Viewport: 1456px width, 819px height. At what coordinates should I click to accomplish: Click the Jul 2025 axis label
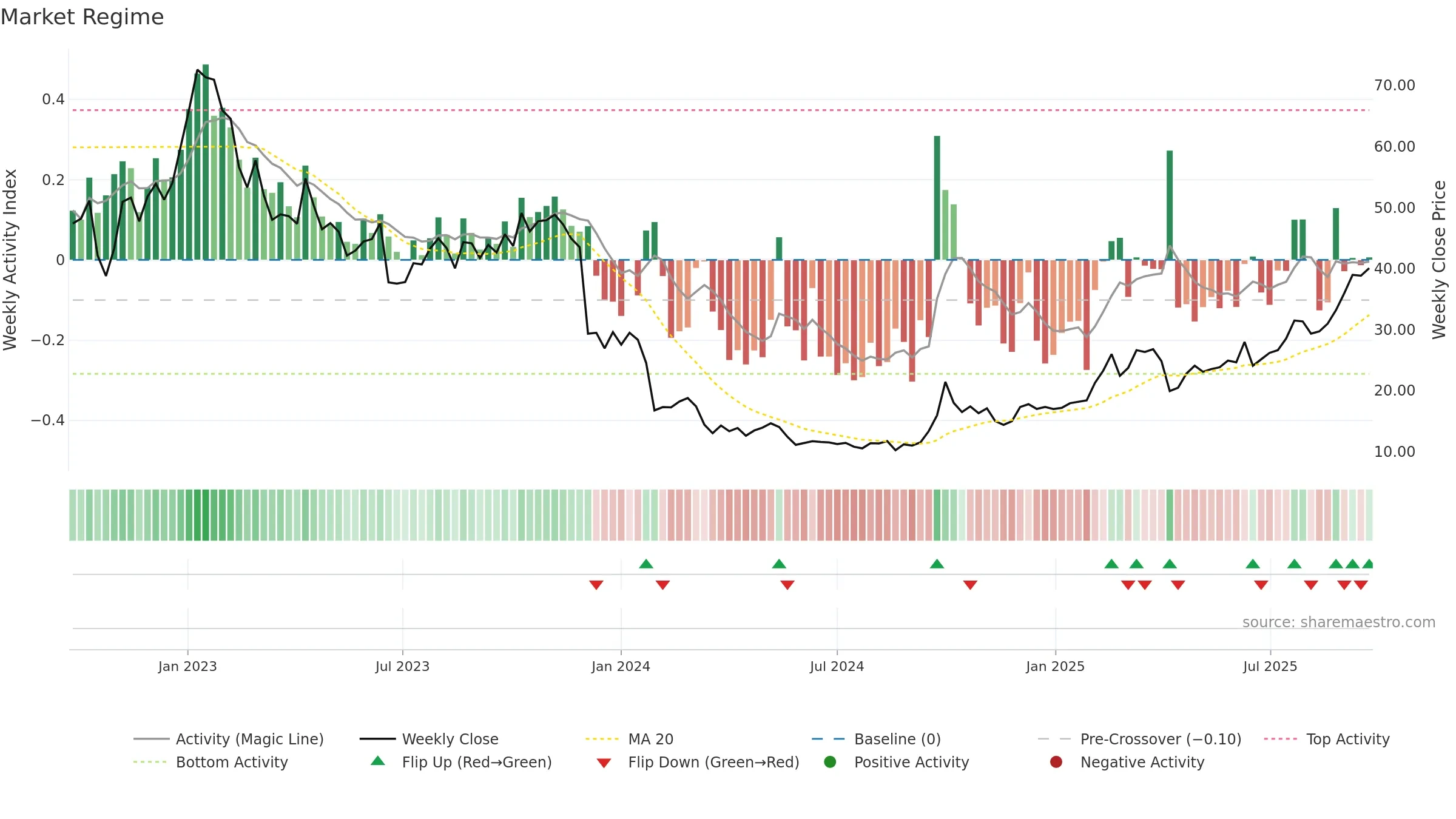[1270, 666]
